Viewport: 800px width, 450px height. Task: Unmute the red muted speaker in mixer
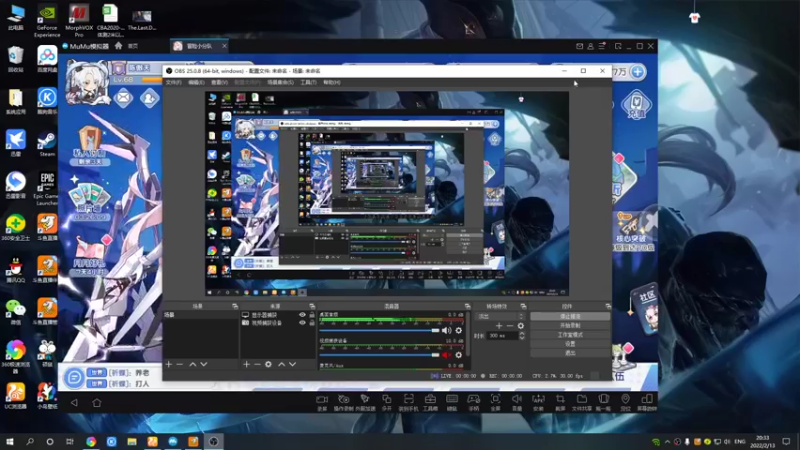click(x=446, y=355)
